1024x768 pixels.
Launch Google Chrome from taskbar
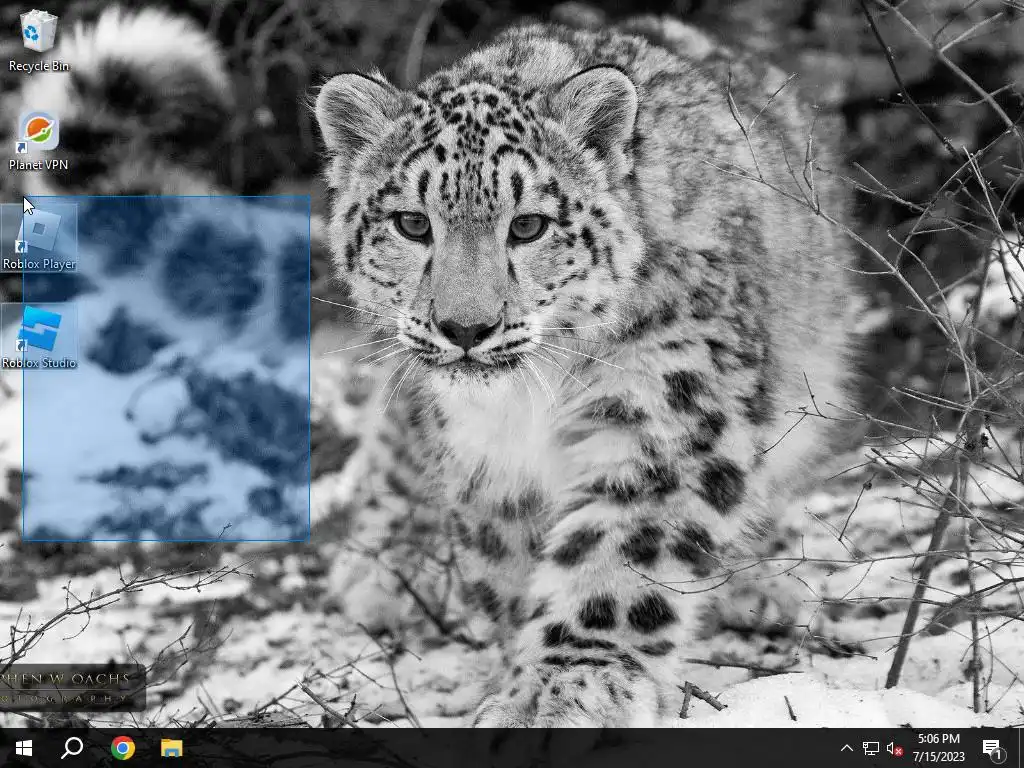(122, 748)
